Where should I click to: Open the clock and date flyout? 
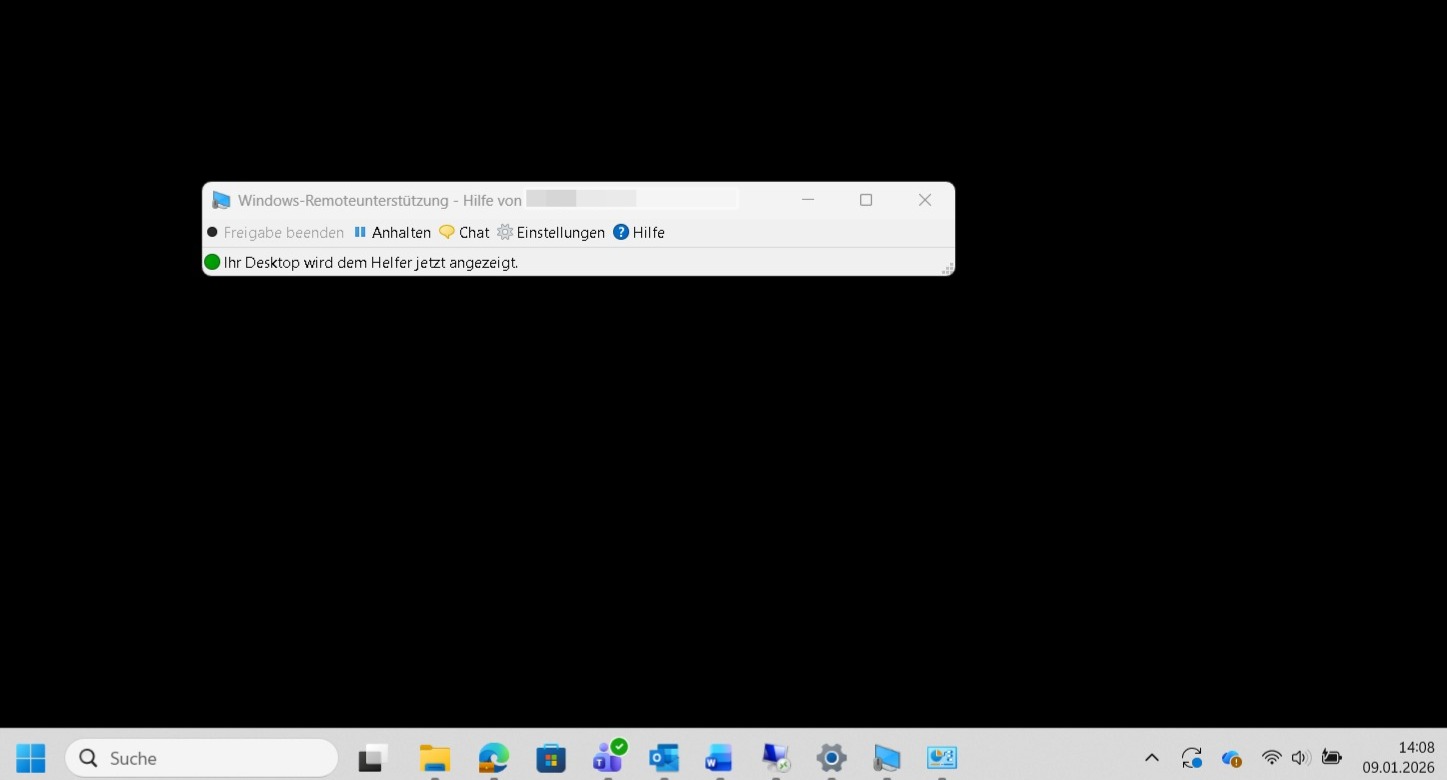(x=1397, y=758)
